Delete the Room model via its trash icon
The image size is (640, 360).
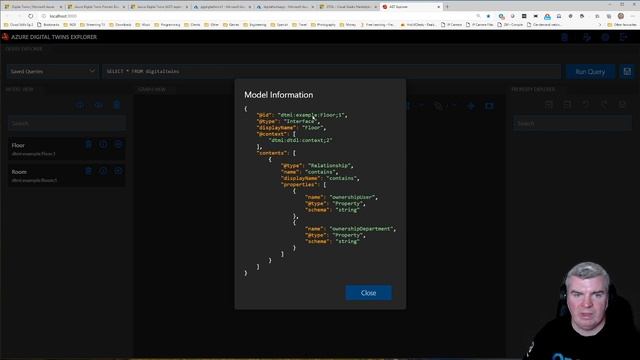click(88, 171)
